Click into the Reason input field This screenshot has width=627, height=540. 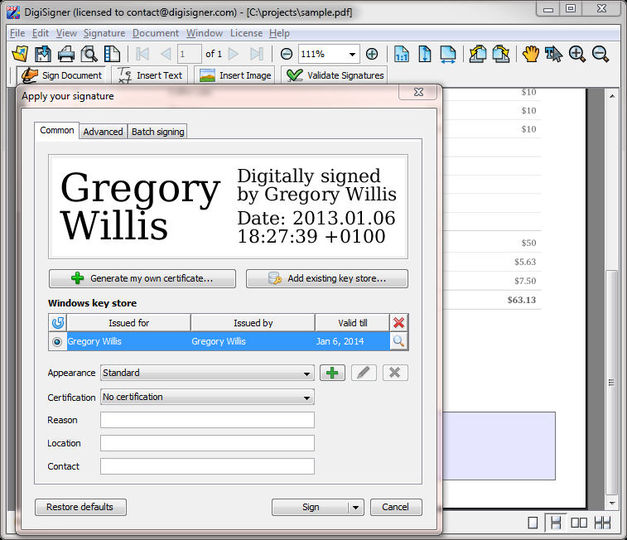click(207, 420)
